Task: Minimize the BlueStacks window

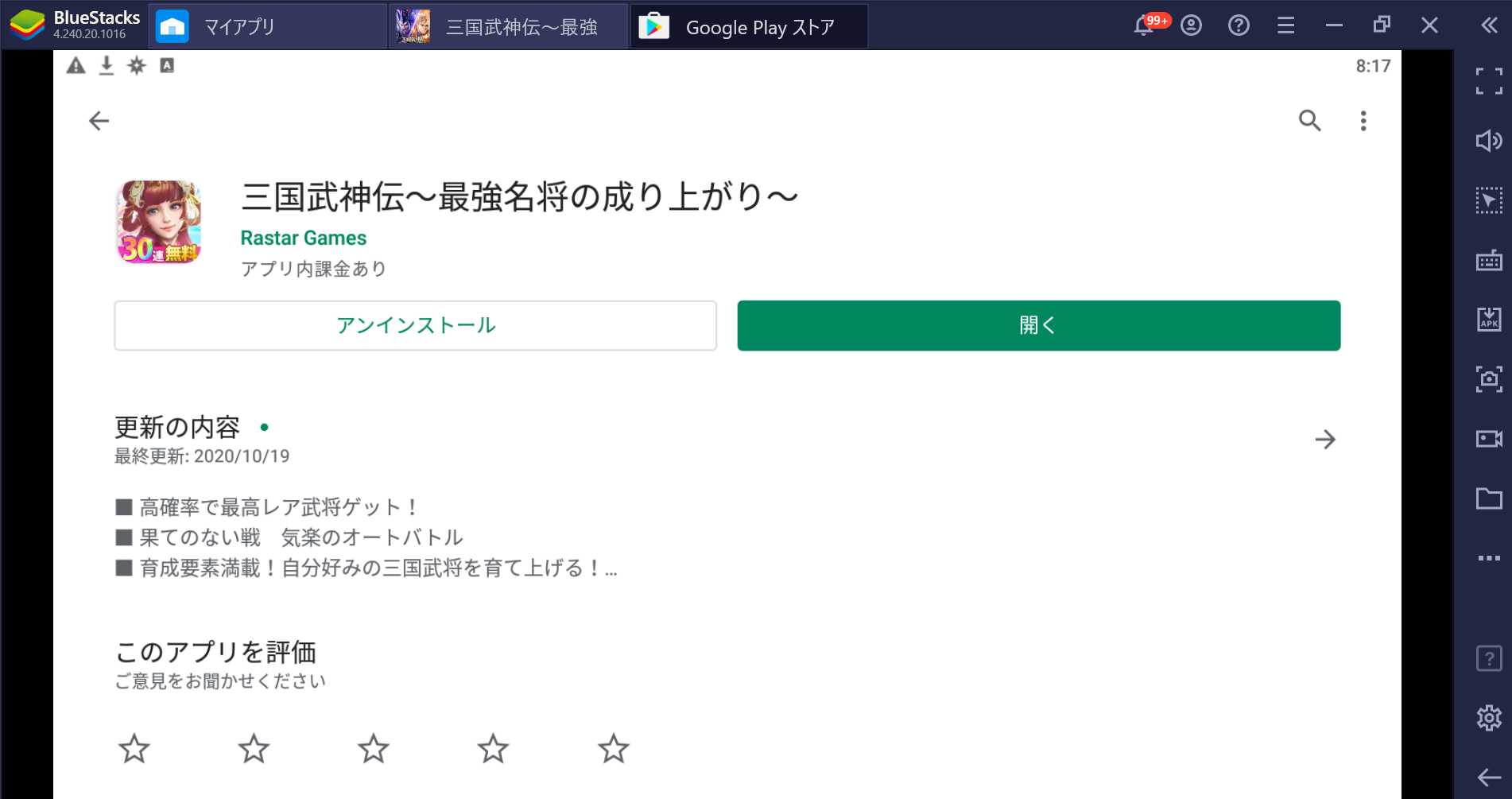Action: pyautogui.click(x=1334, y=25)
